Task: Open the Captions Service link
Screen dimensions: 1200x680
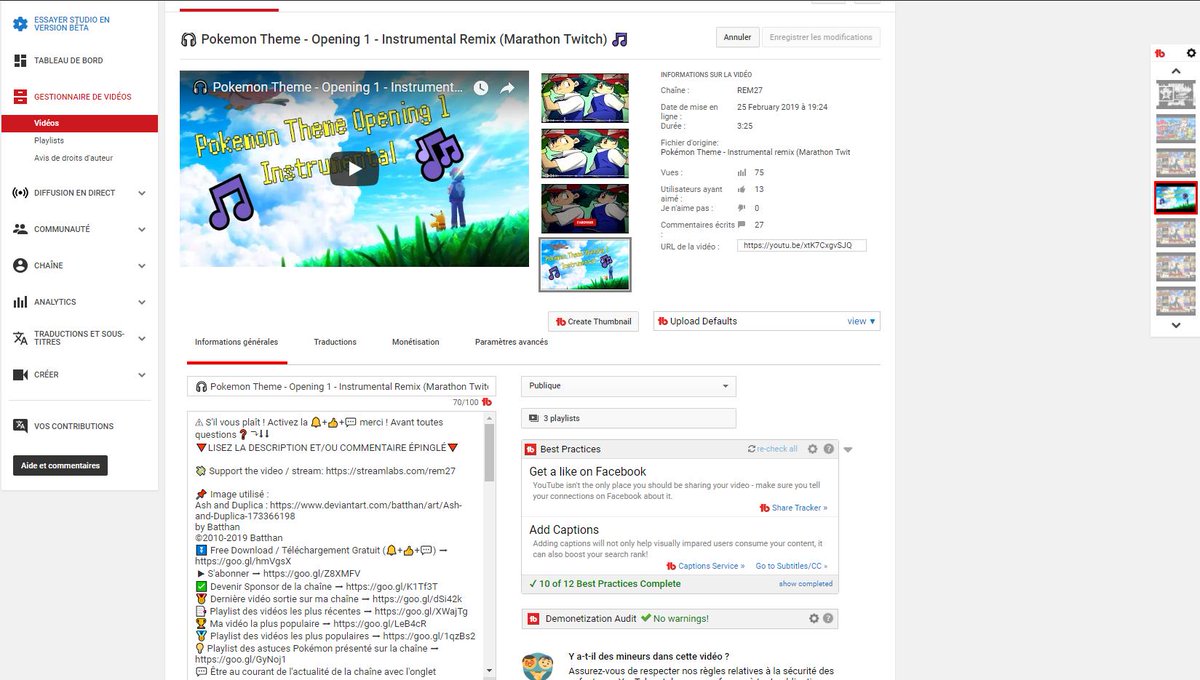Action: 706,566
